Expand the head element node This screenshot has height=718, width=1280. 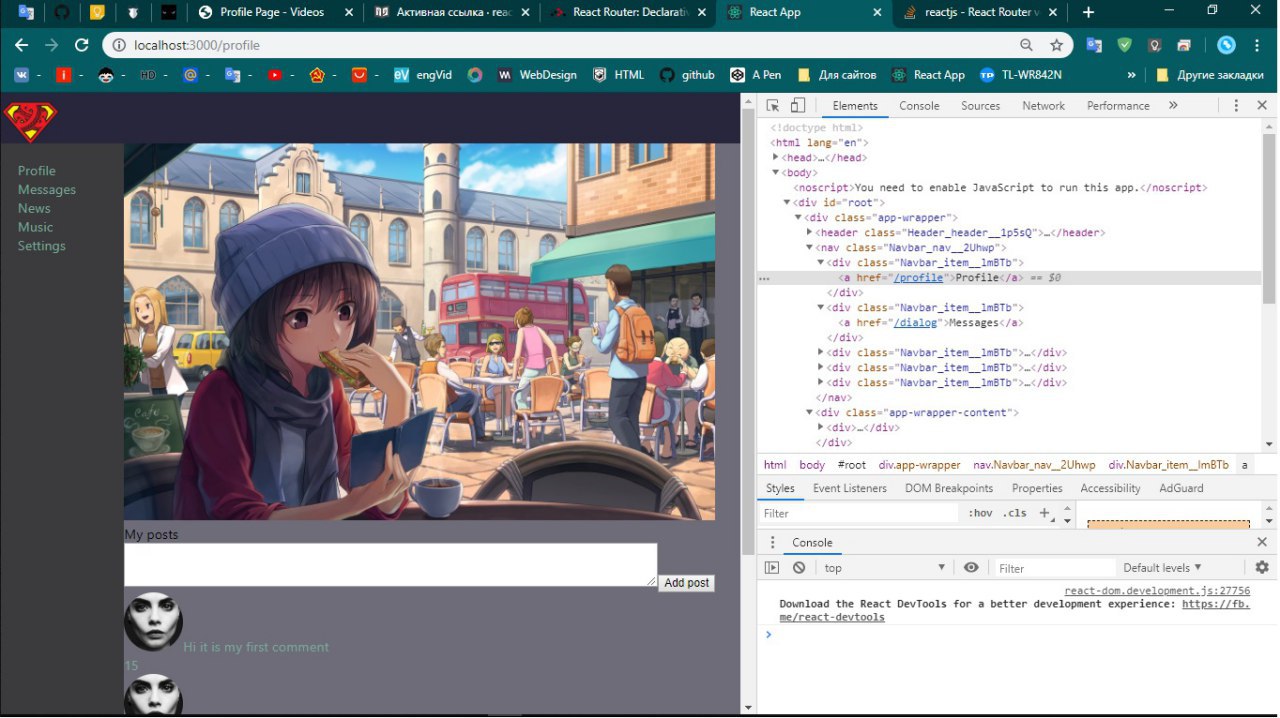776,158
